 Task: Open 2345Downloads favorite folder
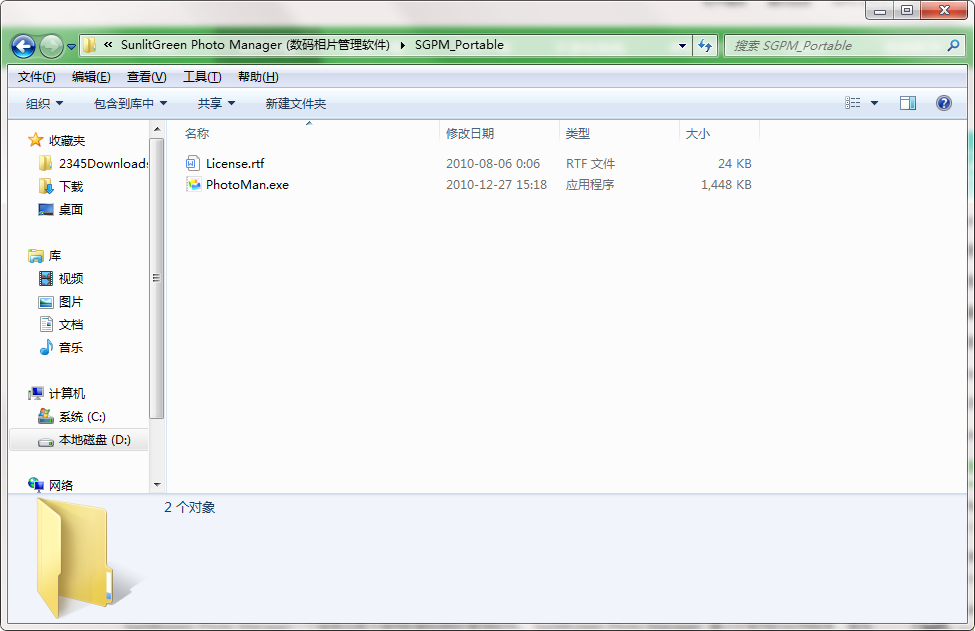pyautogui.click(x=103, y=164)
